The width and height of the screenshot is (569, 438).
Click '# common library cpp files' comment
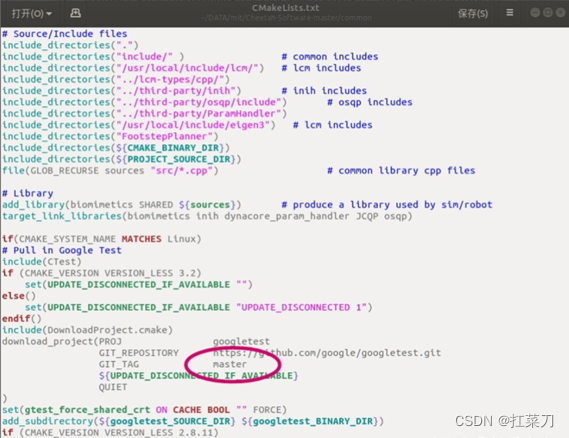[401, 171]
